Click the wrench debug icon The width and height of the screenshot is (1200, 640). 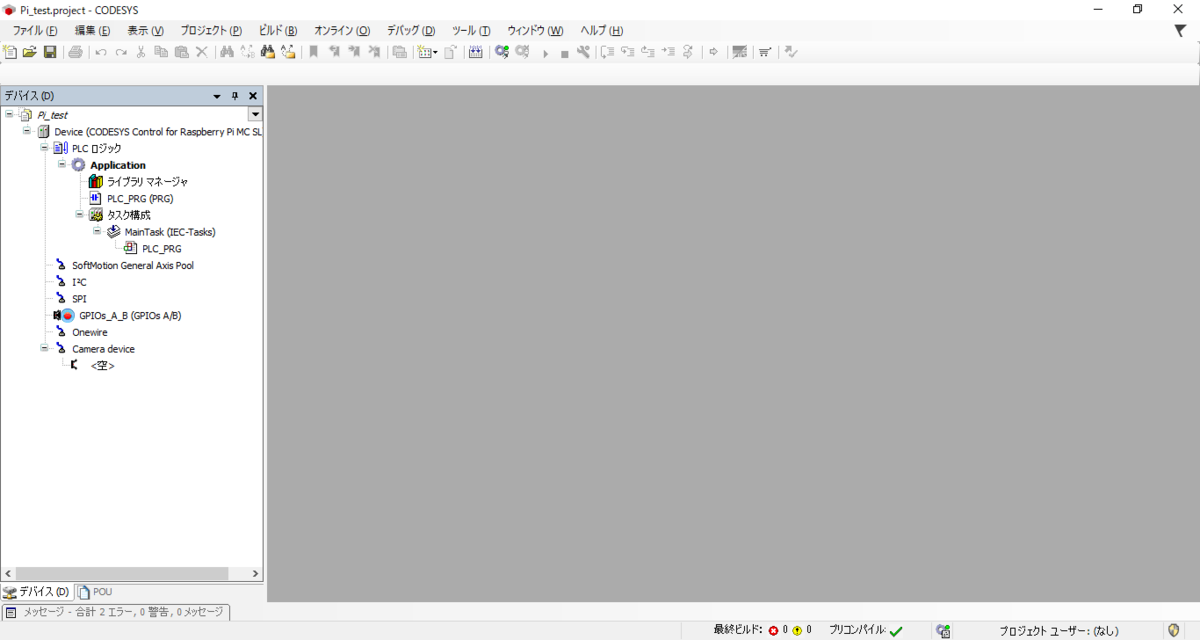583,52
